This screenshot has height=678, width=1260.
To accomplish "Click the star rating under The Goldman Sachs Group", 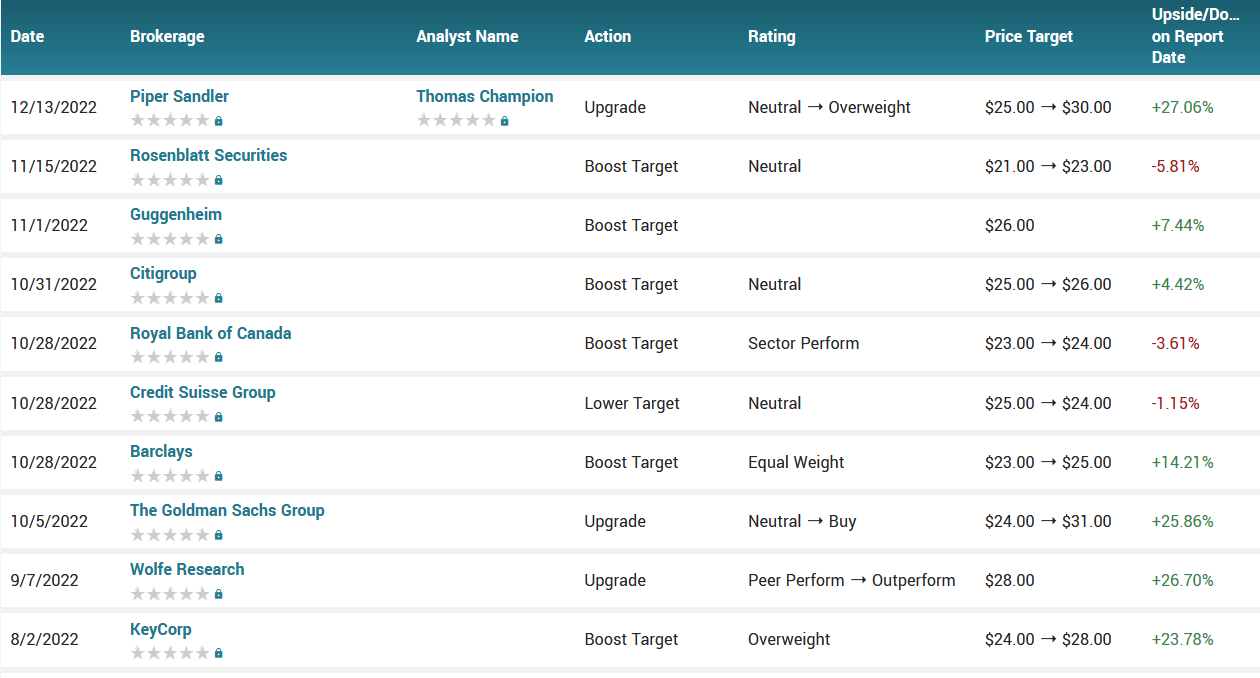I will coord(170,535).
